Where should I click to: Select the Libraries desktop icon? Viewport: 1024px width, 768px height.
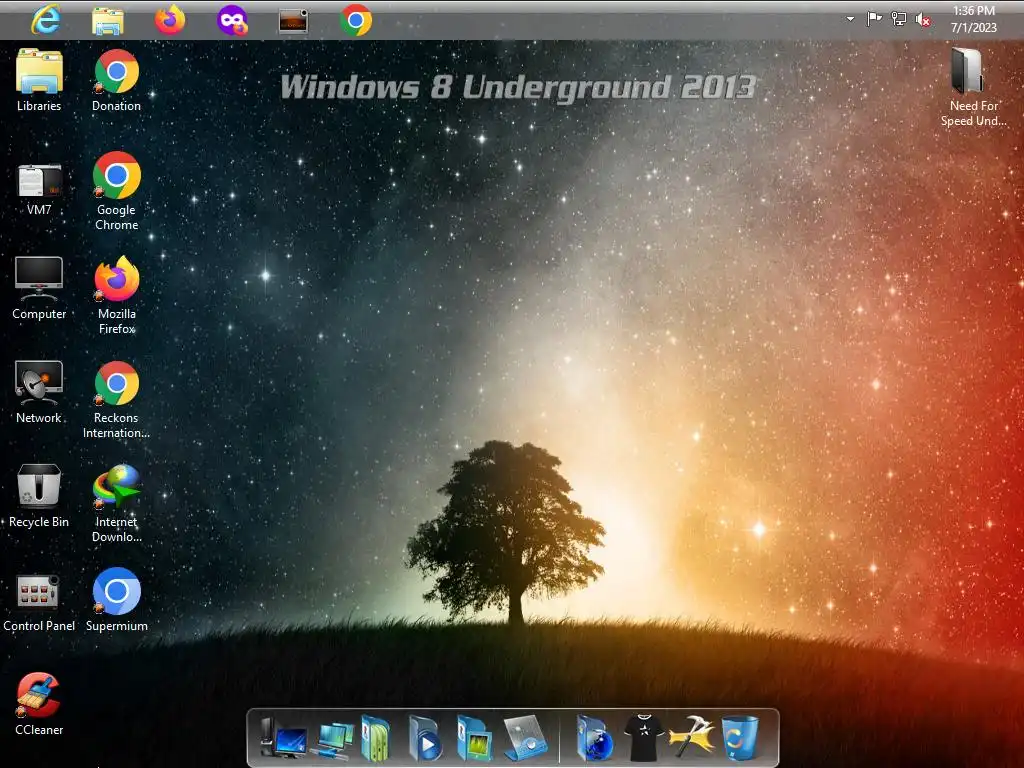pos(39,80)
